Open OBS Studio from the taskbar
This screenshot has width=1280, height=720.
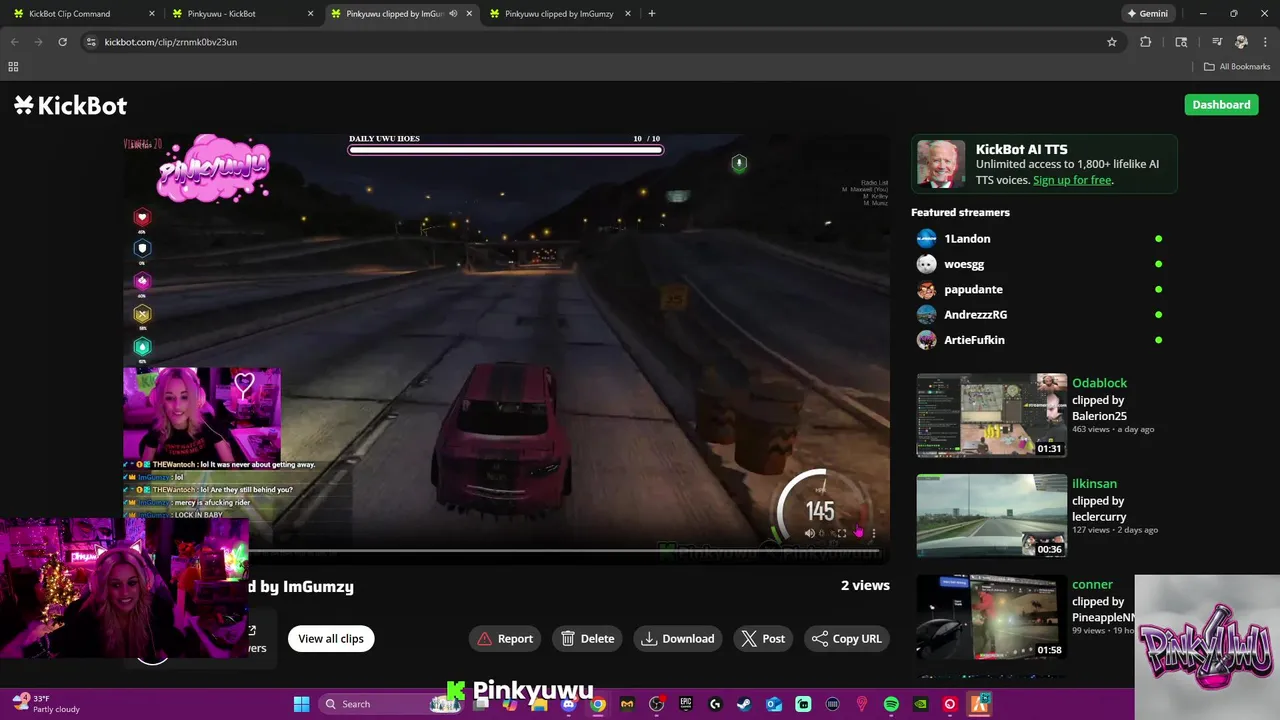[x=656, y=704]
